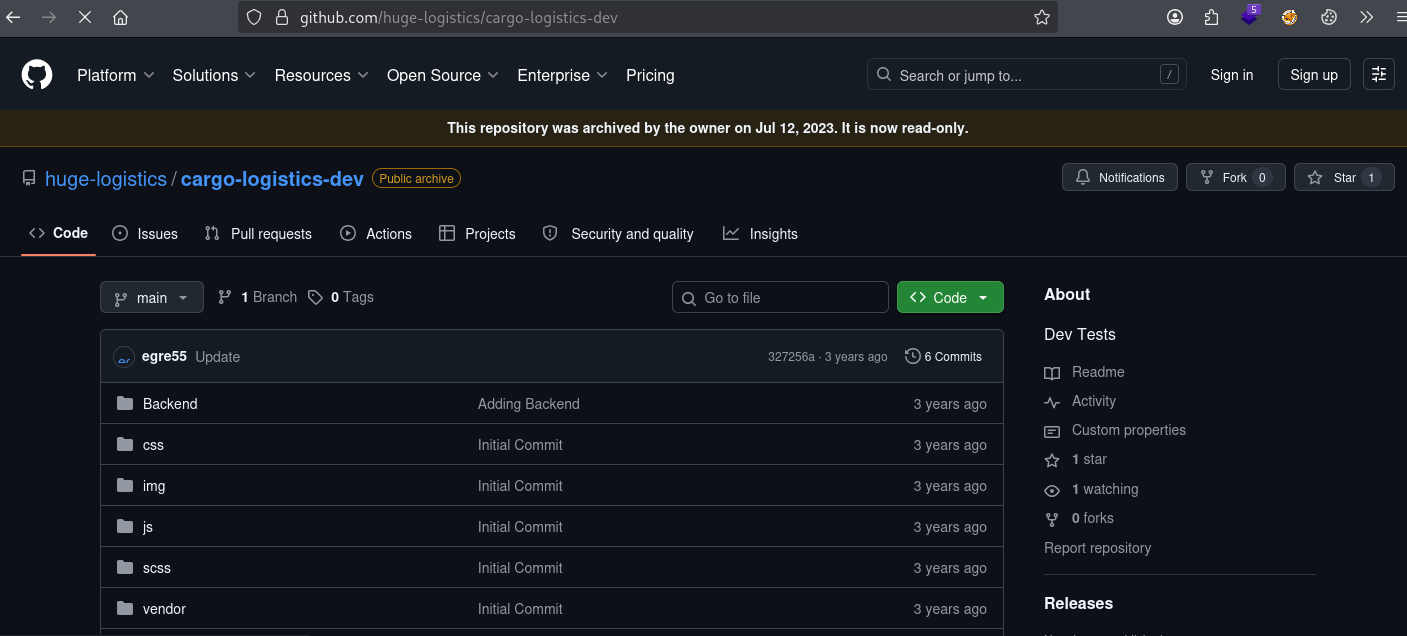Open the js folder

[x=148, y=527]
